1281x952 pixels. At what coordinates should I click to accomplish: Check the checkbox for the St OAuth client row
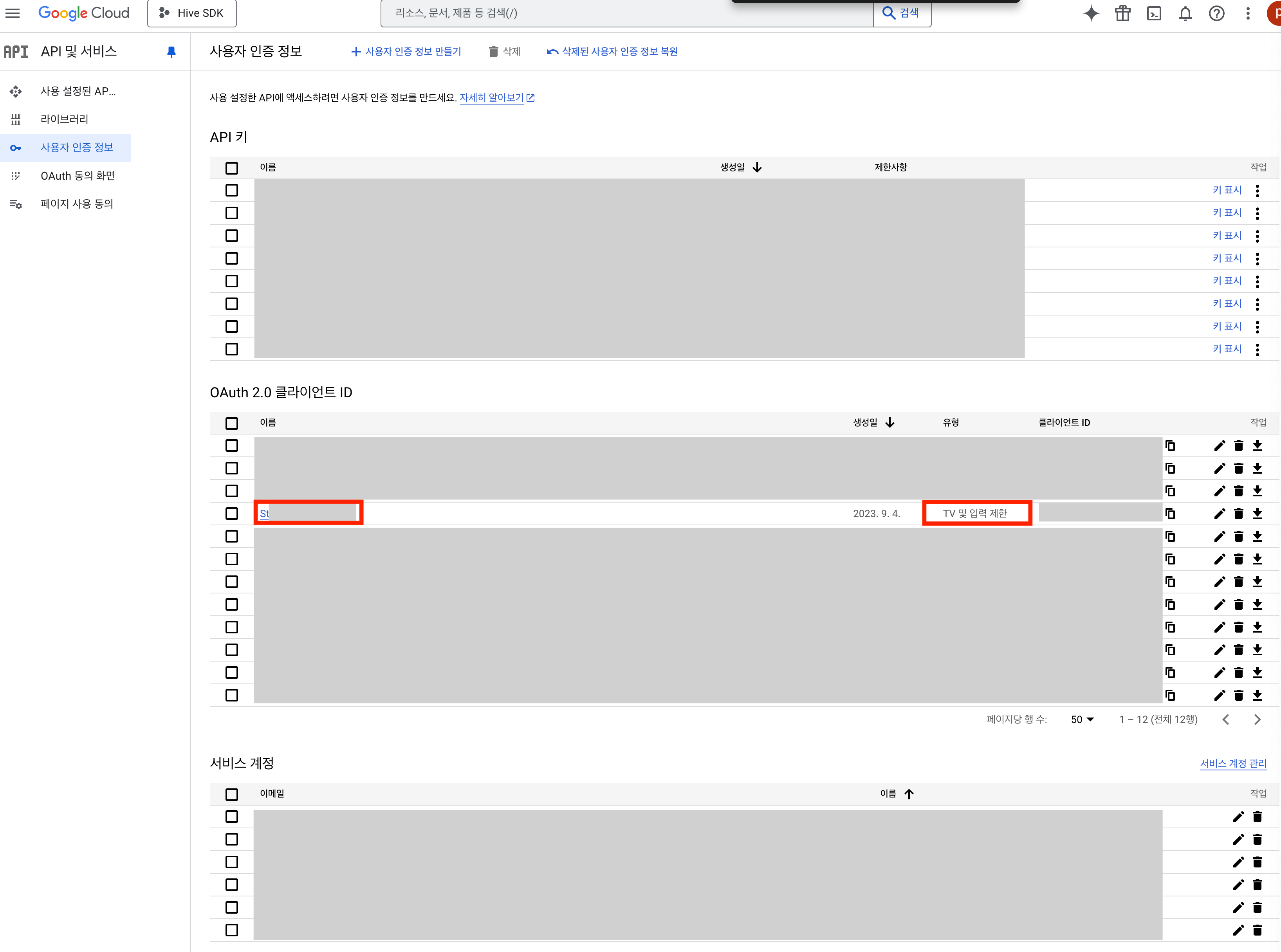pos(232,514)
